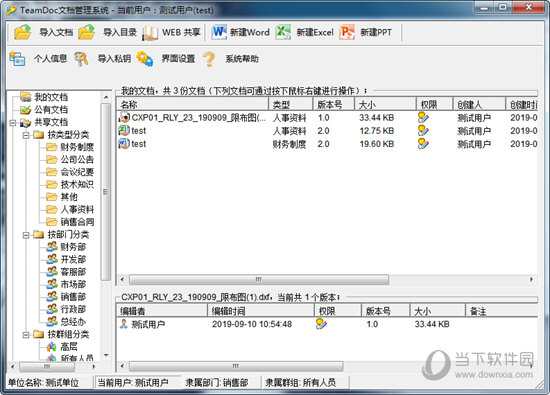Select the 行政部 department
Screen dimensions: 550x395
point(73,309)
